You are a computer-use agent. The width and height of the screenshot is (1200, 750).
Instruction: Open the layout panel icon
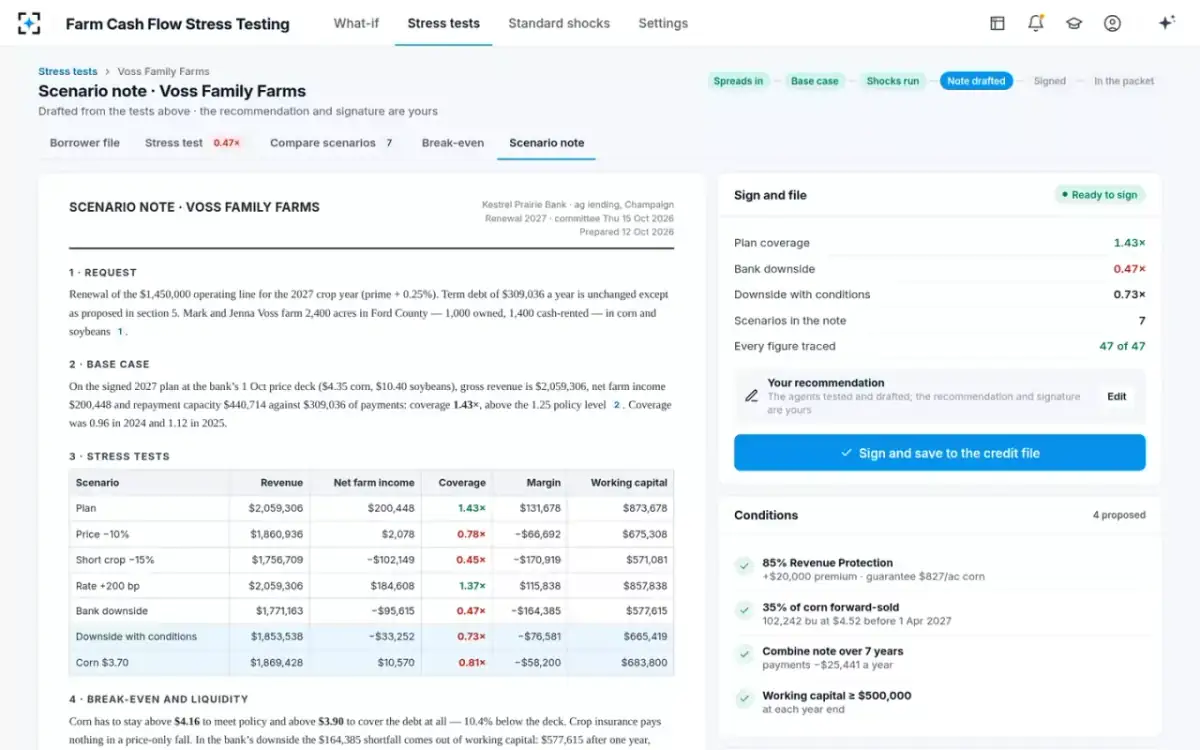tap(997, 23)
